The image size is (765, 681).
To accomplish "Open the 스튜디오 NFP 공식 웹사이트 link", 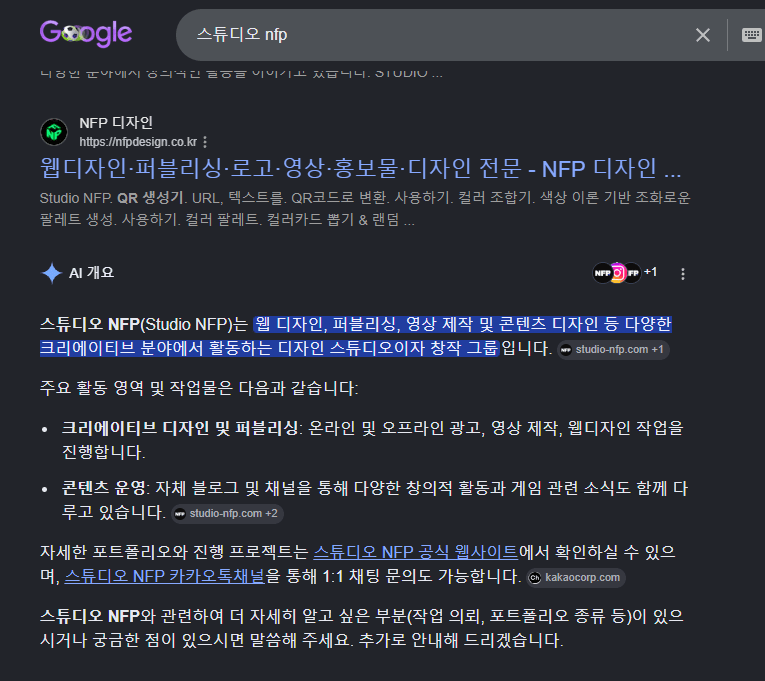I will click(x=415, y=552).
